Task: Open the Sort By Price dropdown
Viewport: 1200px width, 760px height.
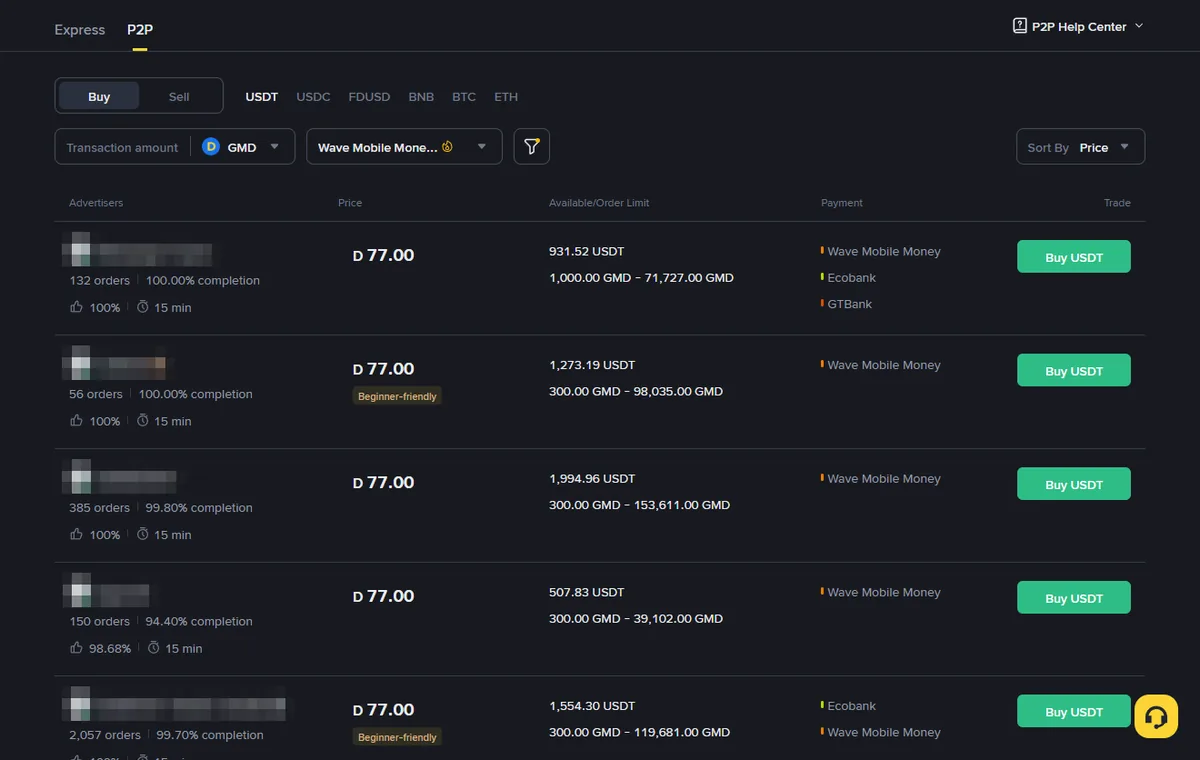Action: [1080, 147]
